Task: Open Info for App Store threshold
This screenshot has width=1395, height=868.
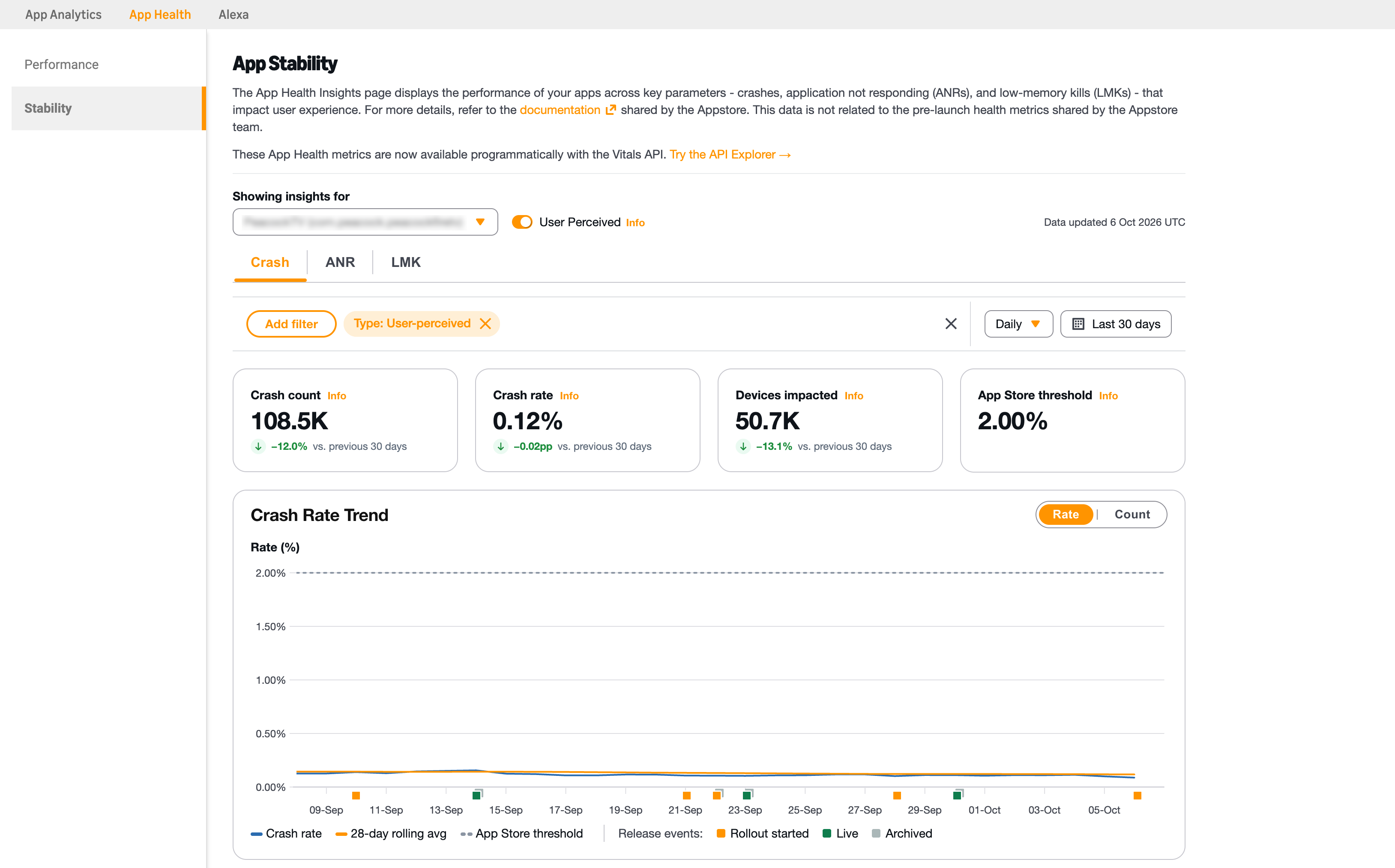Action: click(x=1108, y=395)
